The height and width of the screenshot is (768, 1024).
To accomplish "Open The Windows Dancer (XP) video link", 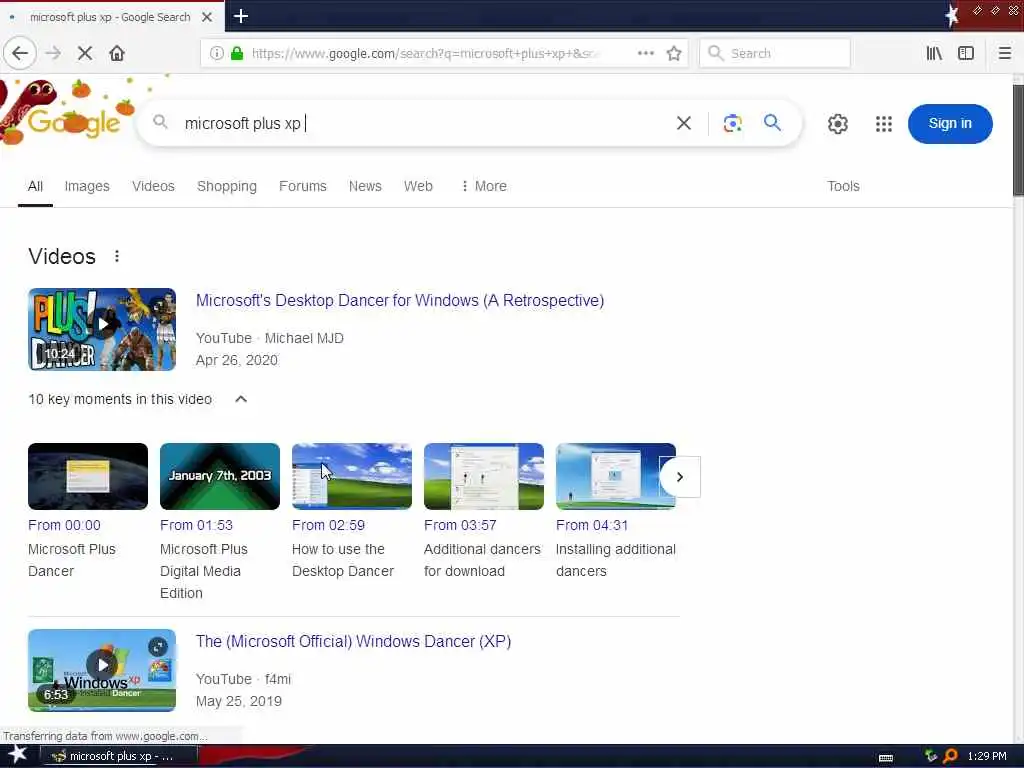I will pyautogui.click(x=353, y=641).
